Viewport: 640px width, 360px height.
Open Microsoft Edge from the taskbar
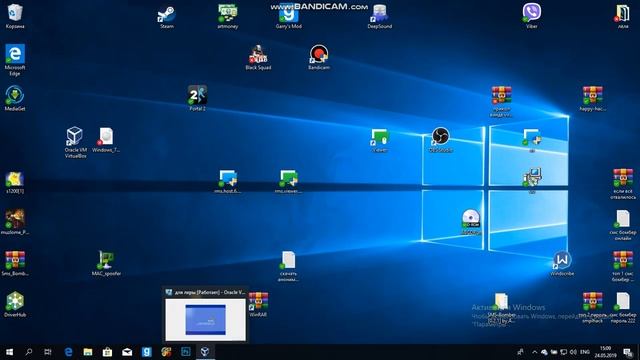68,352
